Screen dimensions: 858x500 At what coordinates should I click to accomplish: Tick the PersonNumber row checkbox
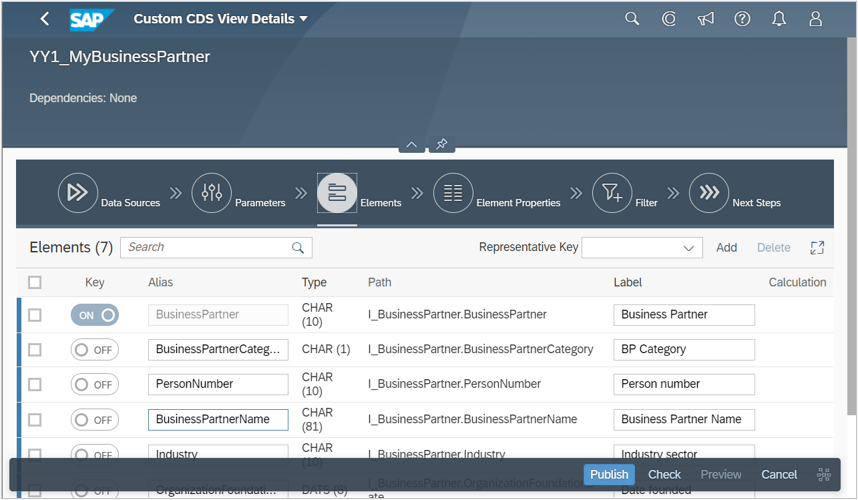(x=35, y=385)
